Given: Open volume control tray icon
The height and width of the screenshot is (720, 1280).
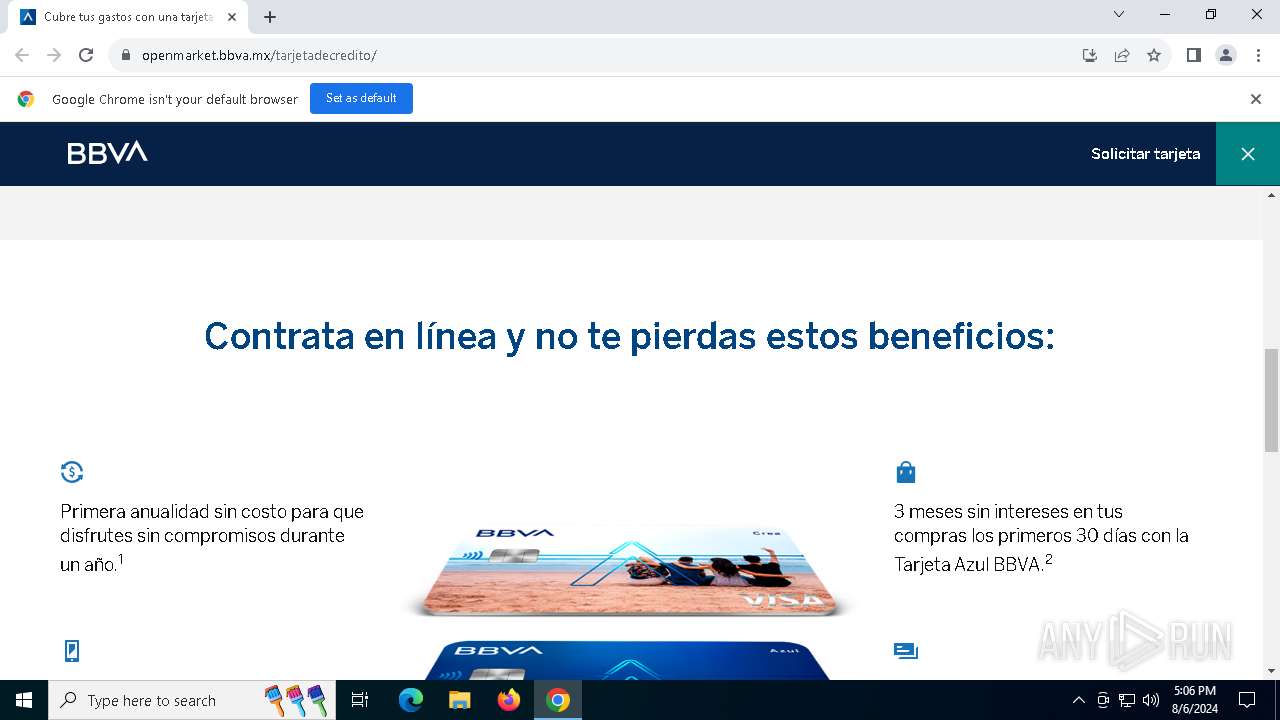Looking at the screenshot, I should click(1151, 700).
